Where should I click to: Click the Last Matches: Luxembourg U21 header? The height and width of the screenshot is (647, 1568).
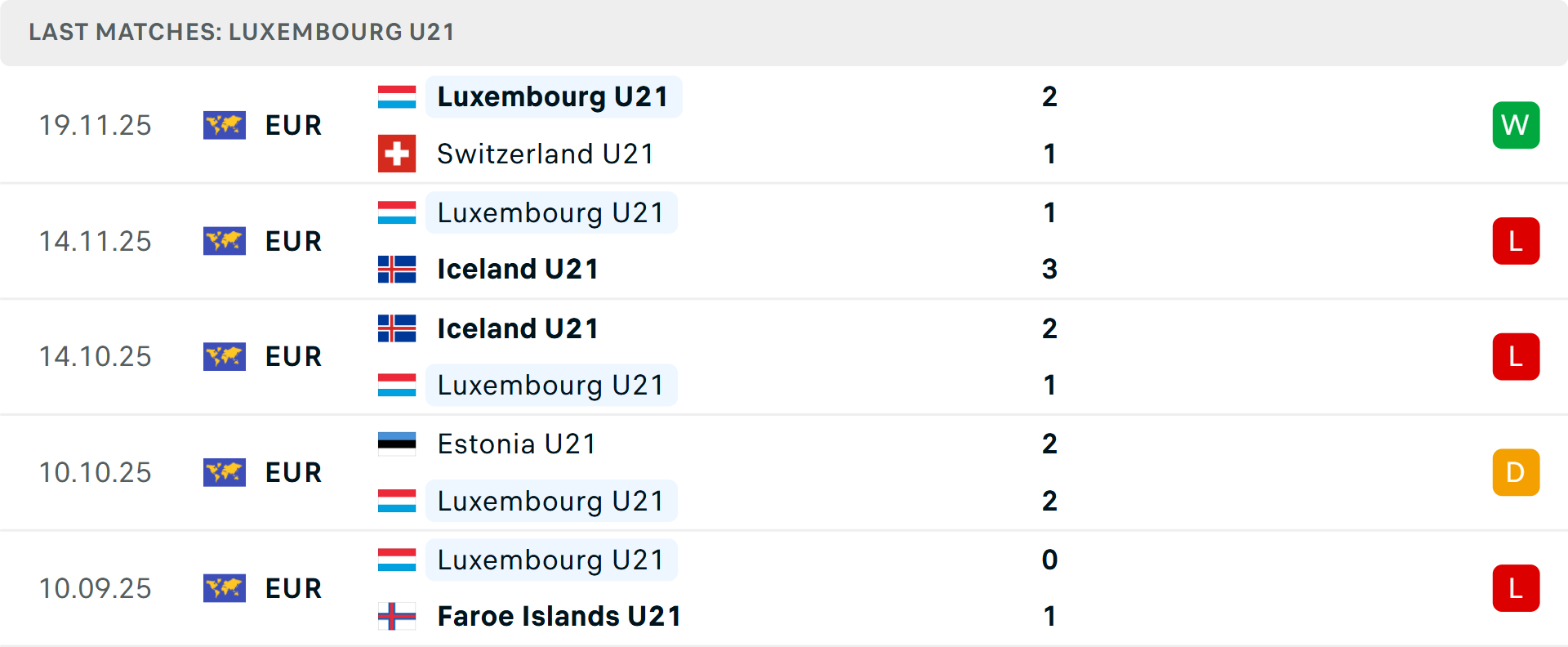click(x=242, y=32)
